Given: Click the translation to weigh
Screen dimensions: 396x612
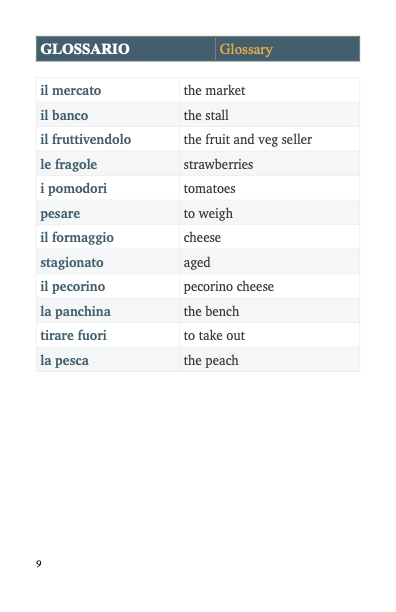Looking at the screenshot, I should tap(208, 214).
